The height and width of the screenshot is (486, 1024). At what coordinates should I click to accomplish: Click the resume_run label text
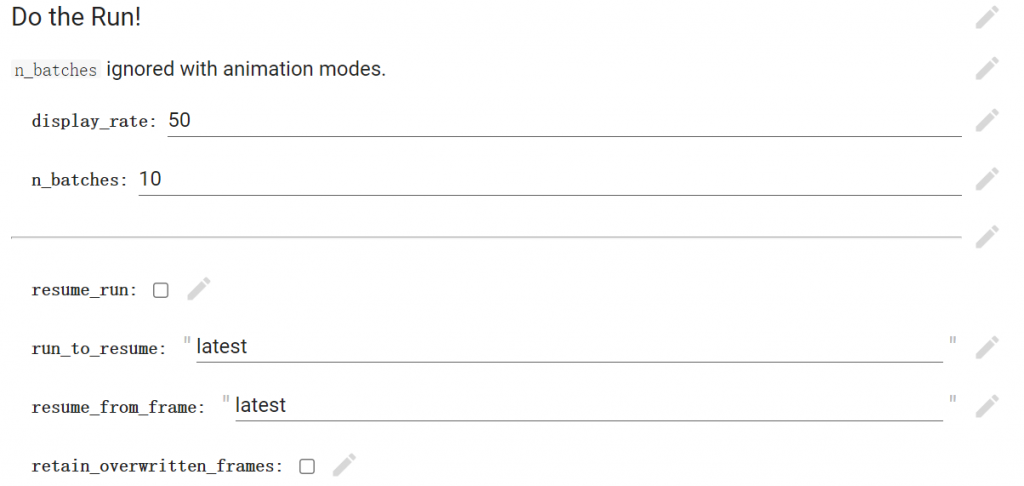84,291
